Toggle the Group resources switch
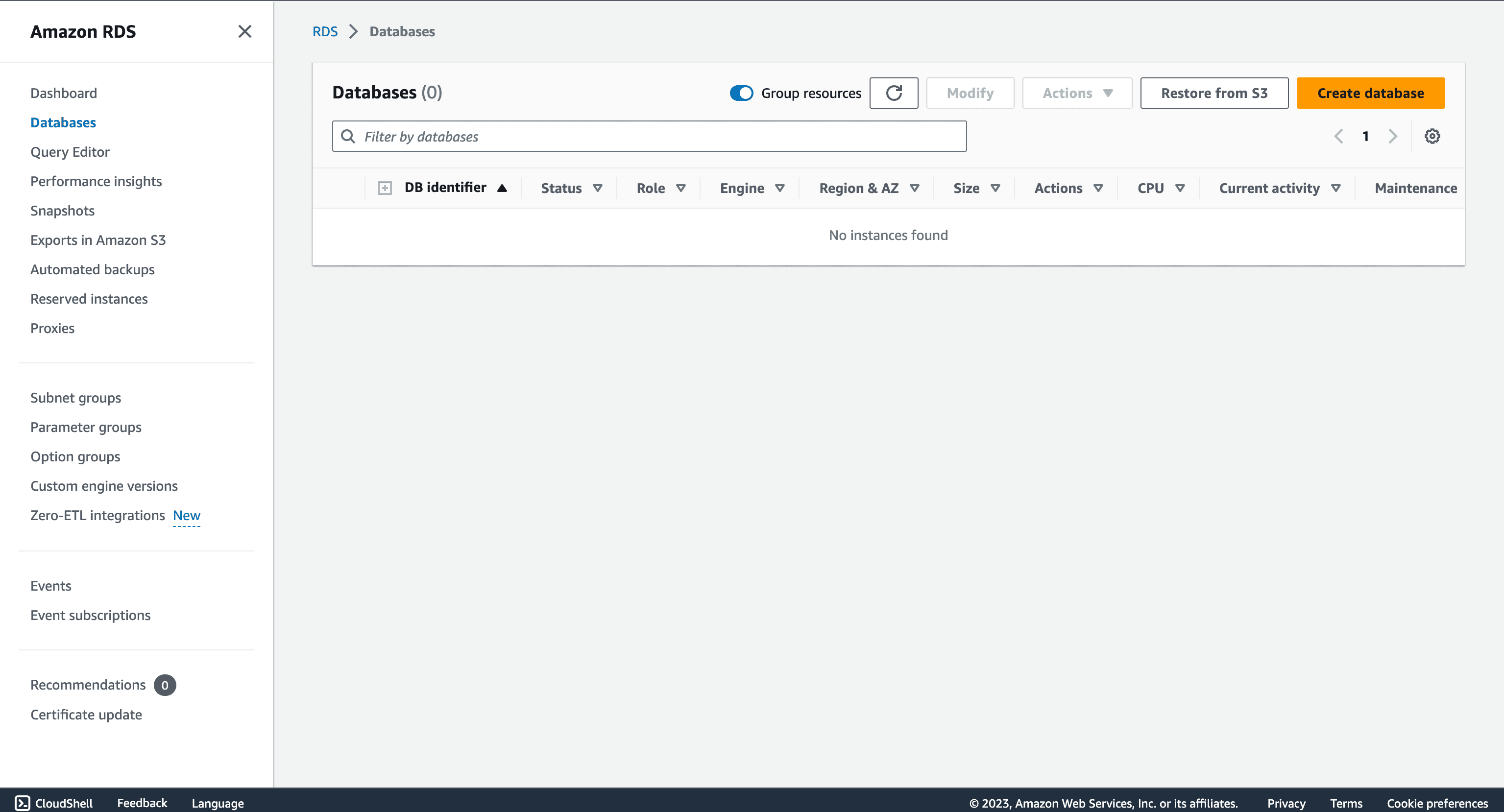 click(742, 94)
